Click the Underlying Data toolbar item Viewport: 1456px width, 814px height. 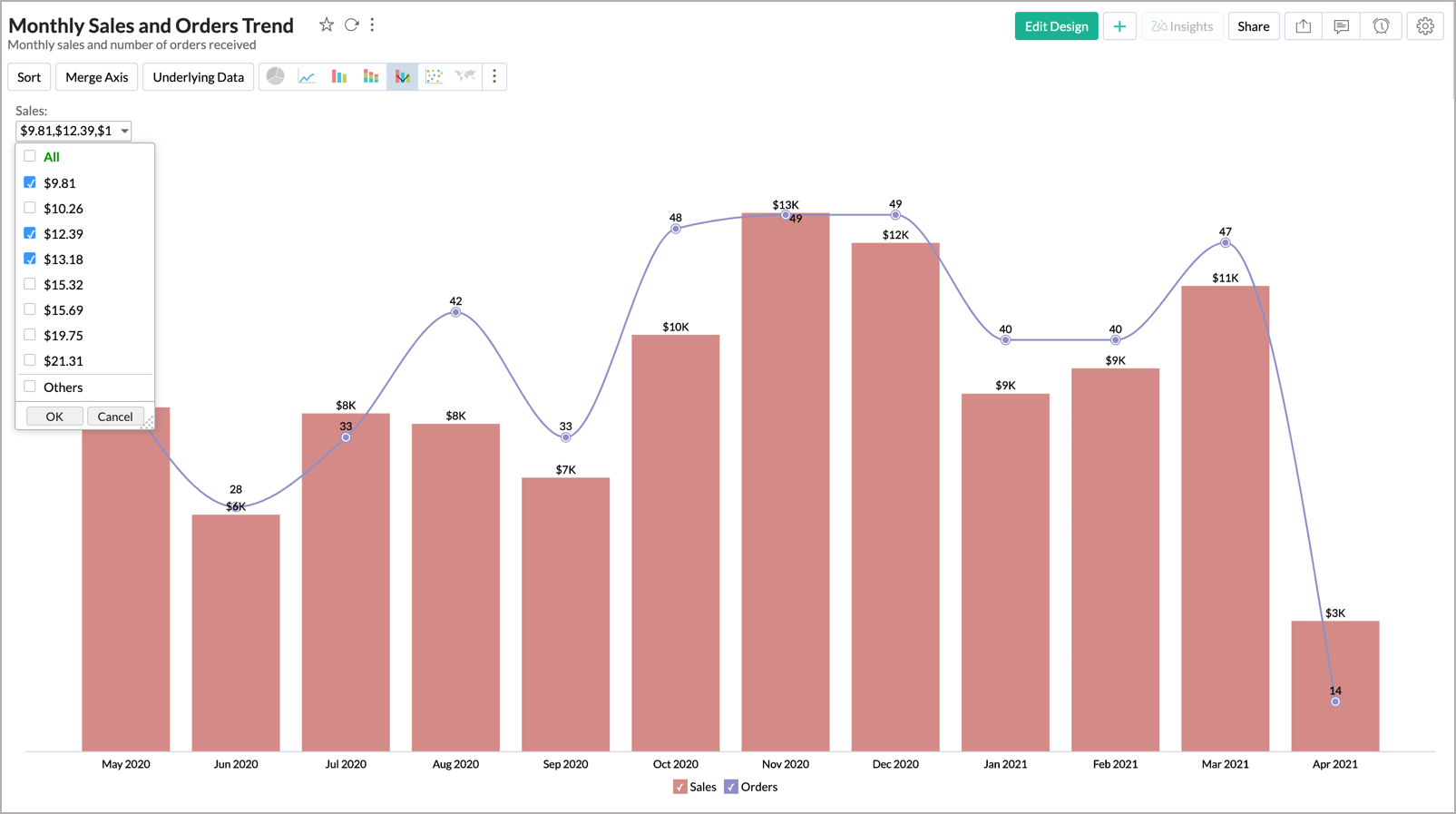198,77
